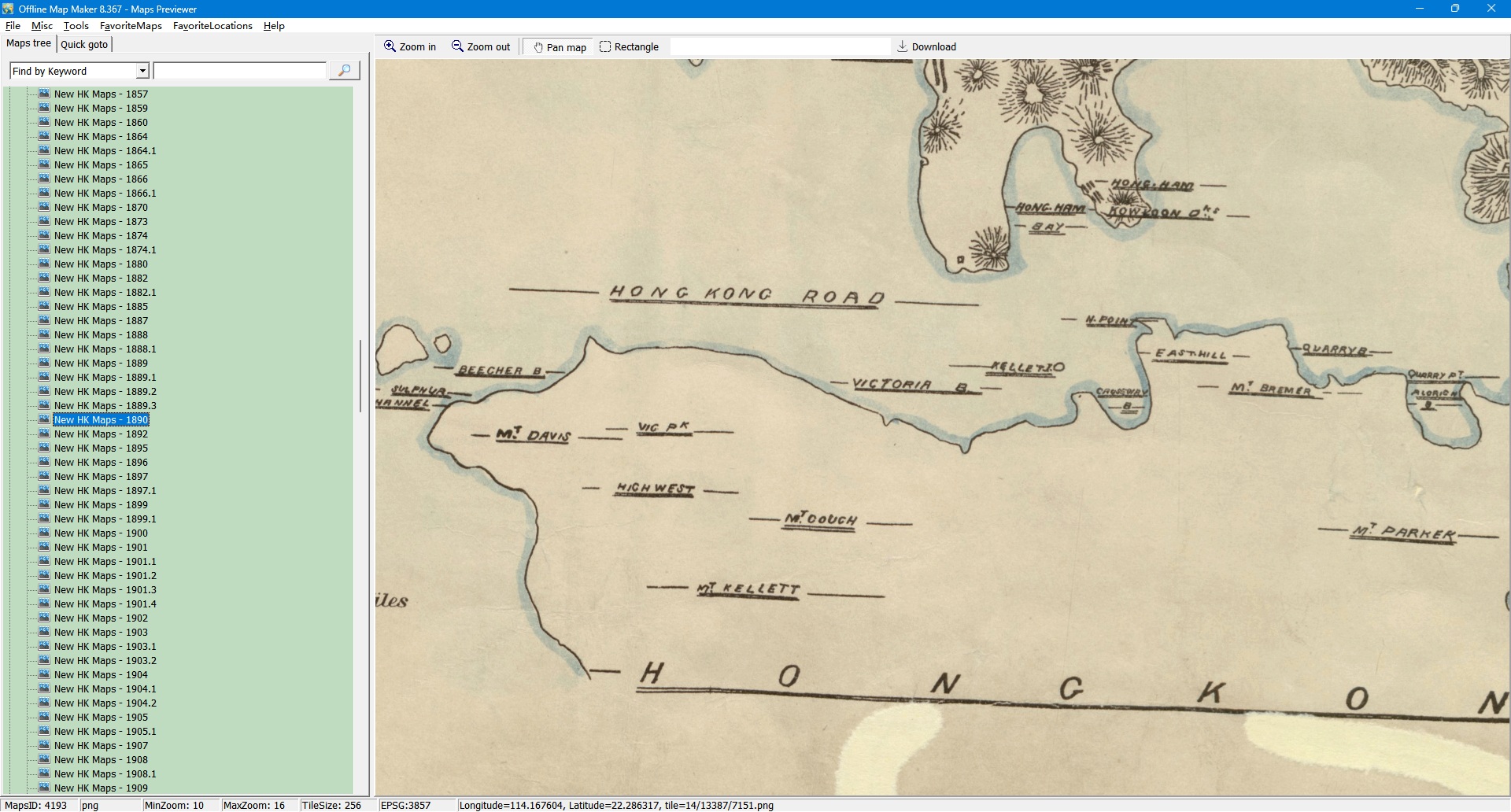Screen dimensions: 1511x812
Task: Click the Zoom in magnifier icon
Action: pyautogui.click(x=390, y=46)
